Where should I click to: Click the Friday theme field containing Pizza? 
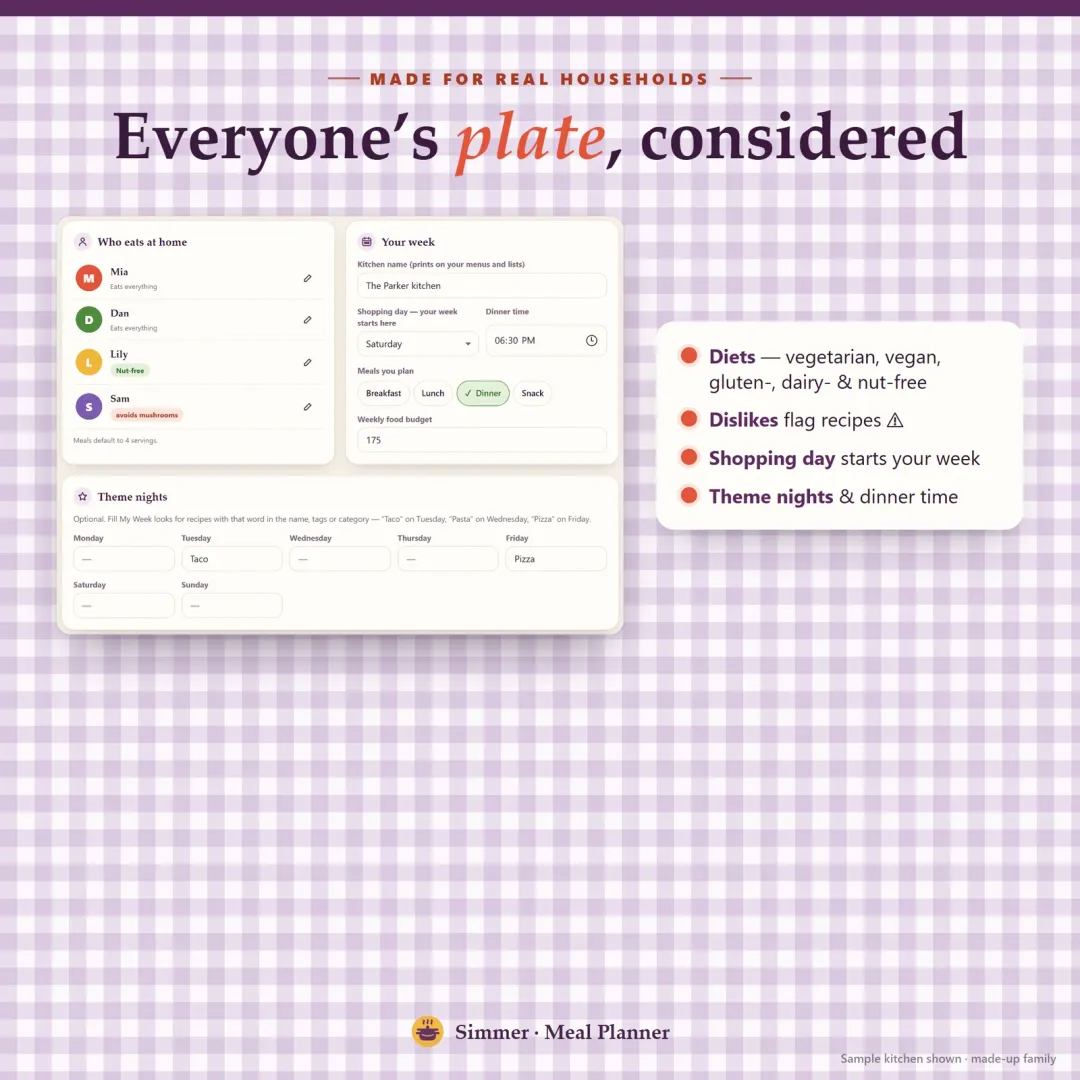coord(556,559)
